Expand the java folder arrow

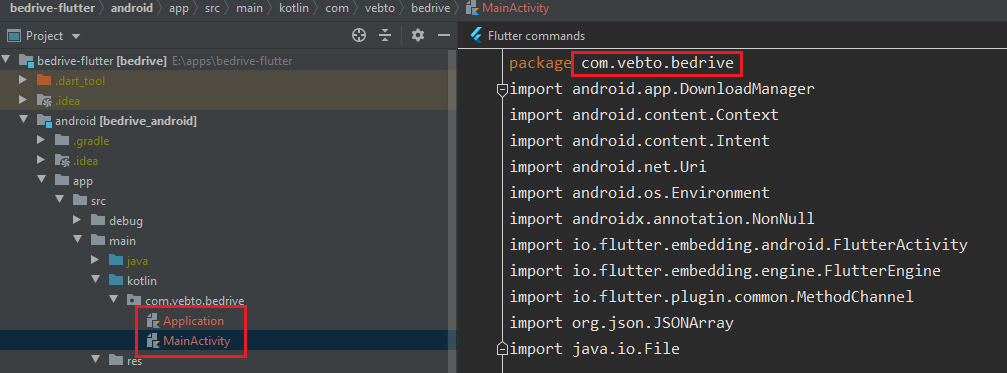click(95, 260)
